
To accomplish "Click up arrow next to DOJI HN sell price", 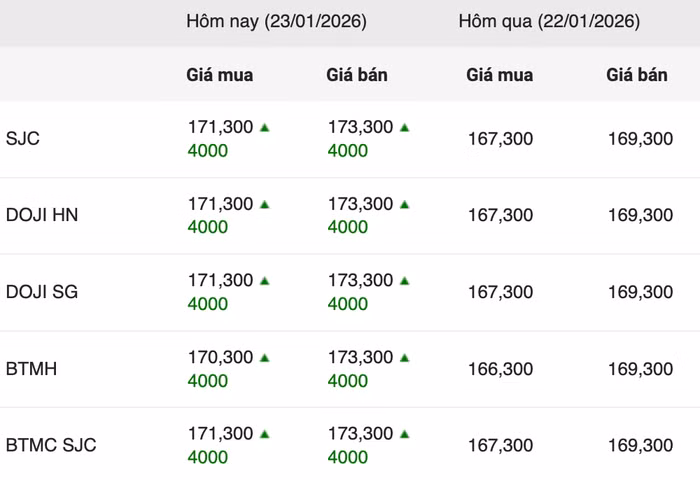I will tap(405, 204).
